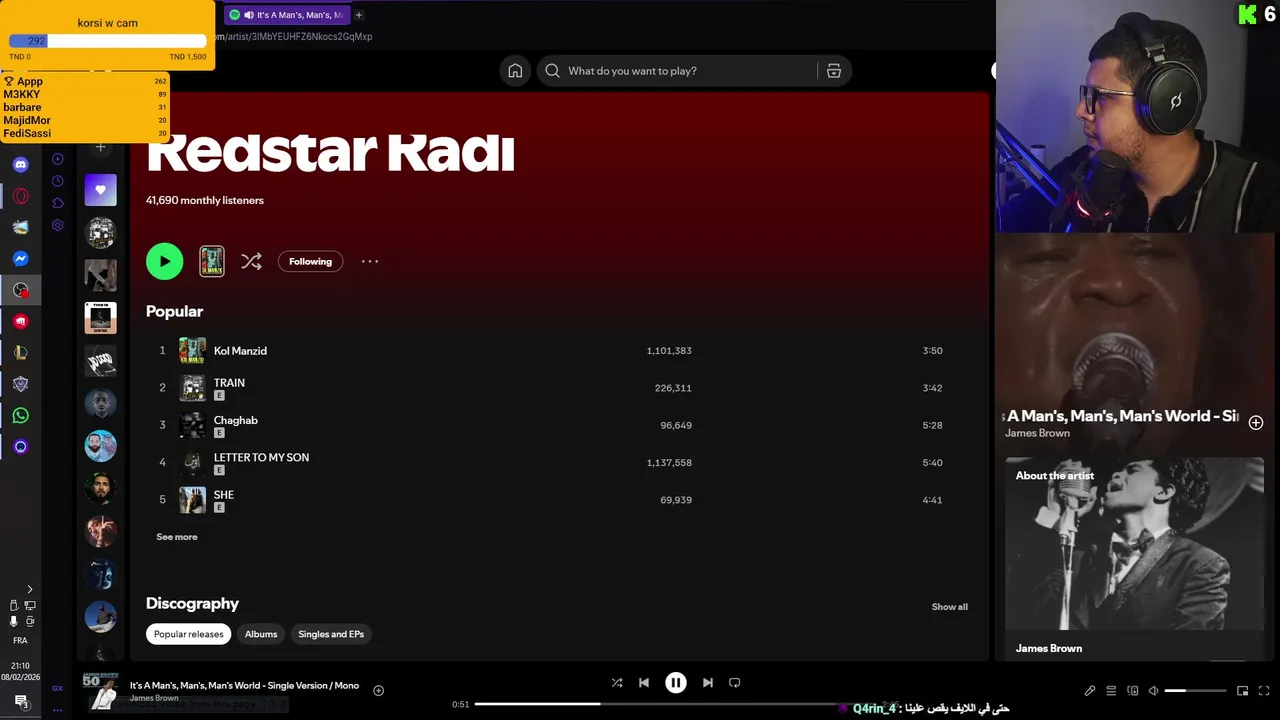Open the Queue icon
Image resolution: width=1280 pixels, height=720 pixels.
tap(1111, 691)
